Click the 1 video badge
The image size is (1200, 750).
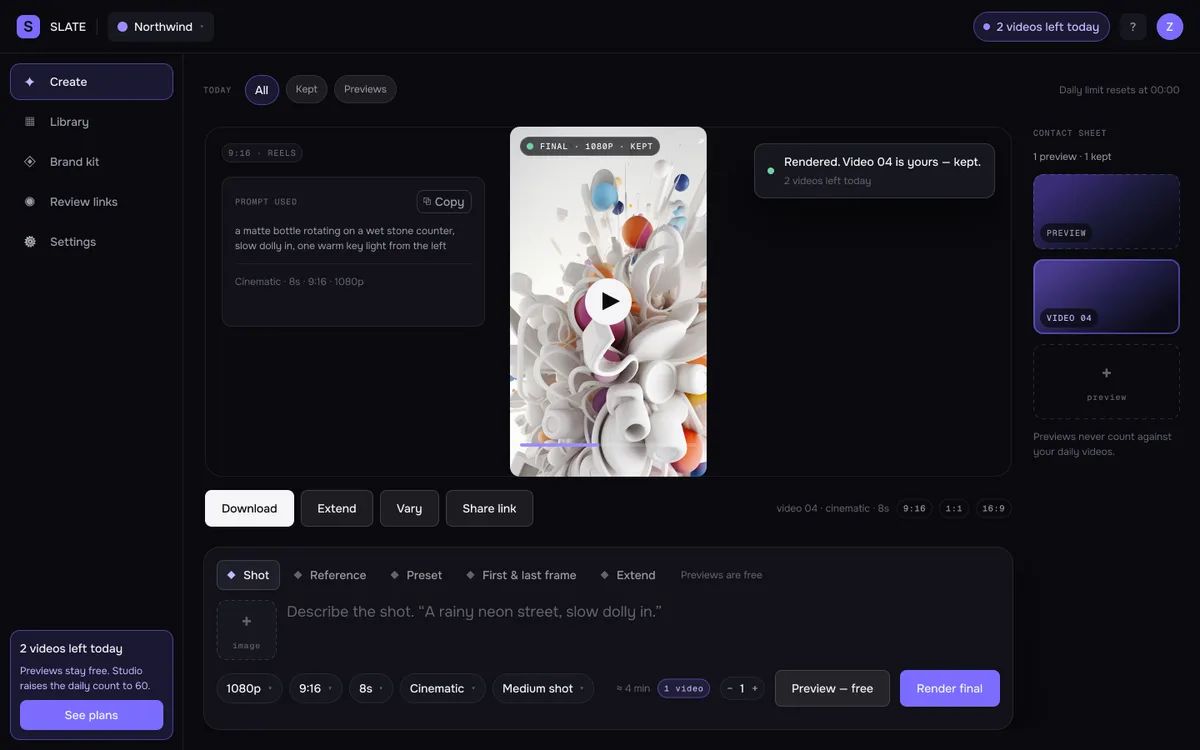click(x=684, y=688)
